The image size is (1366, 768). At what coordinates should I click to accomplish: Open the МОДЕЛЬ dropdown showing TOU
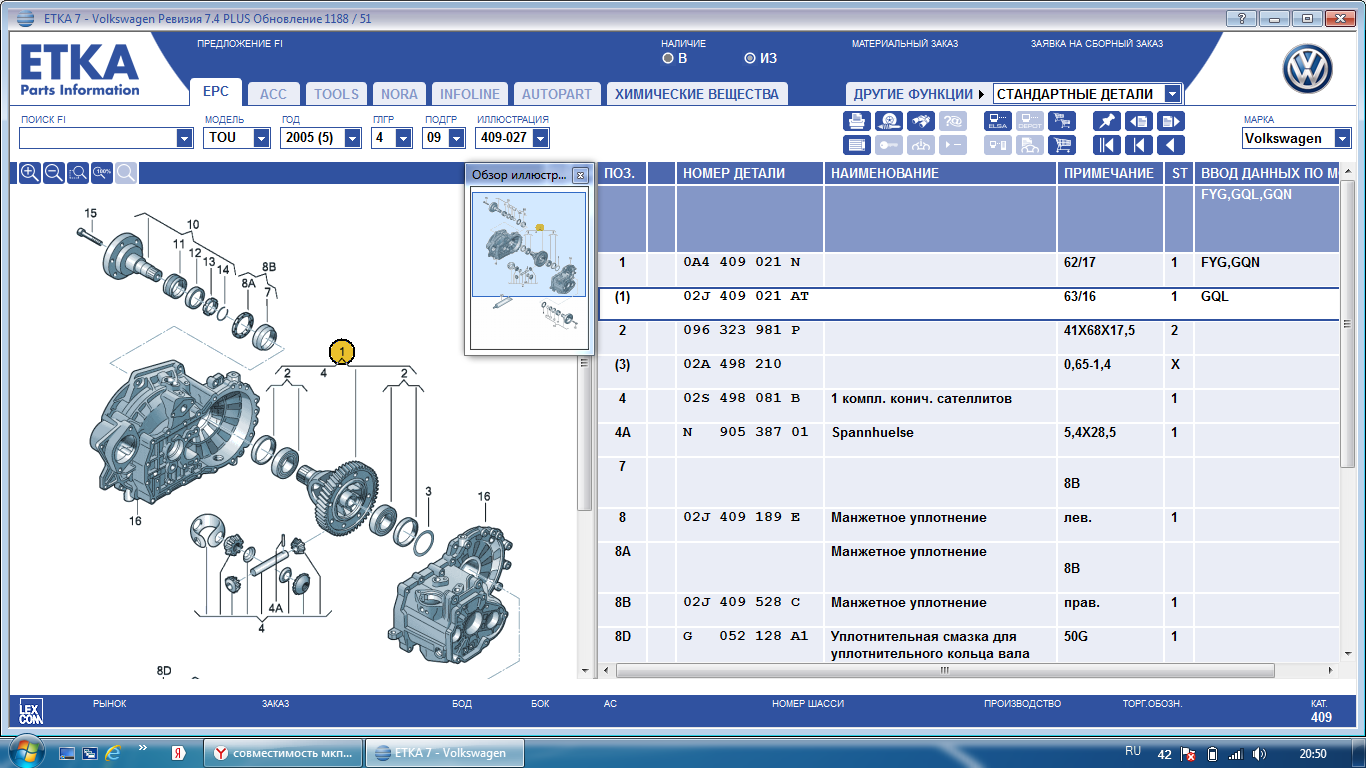click(262, 138)
